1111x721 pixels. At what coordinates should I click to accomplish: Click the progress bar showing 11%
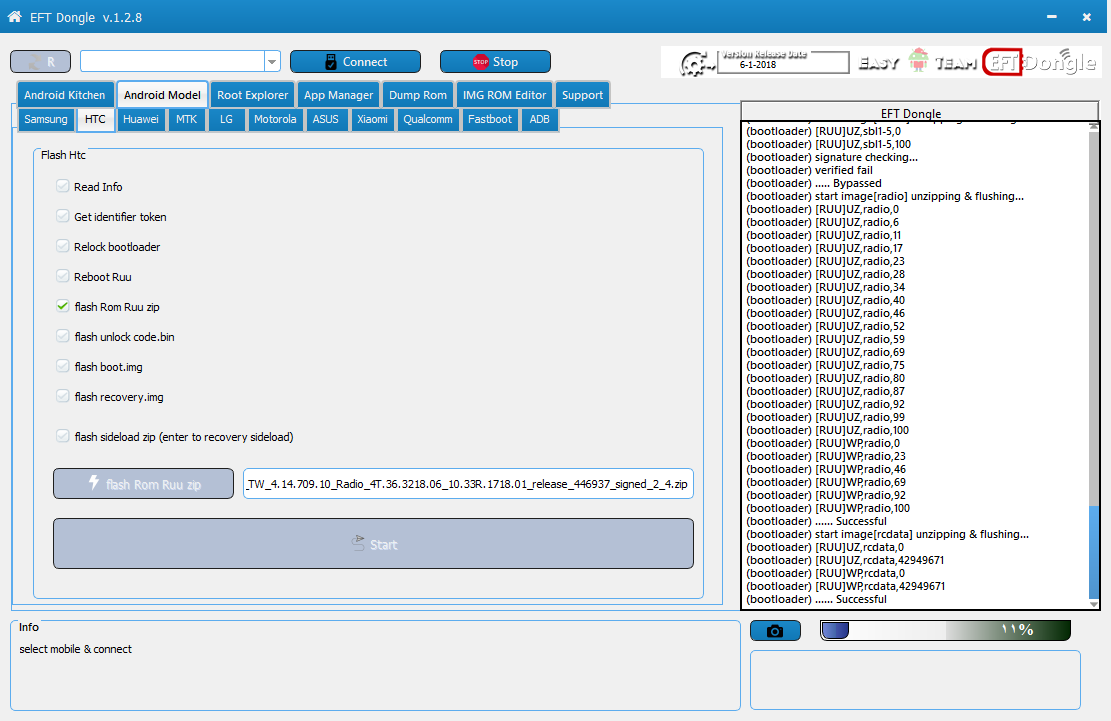(x=945, y=630)
